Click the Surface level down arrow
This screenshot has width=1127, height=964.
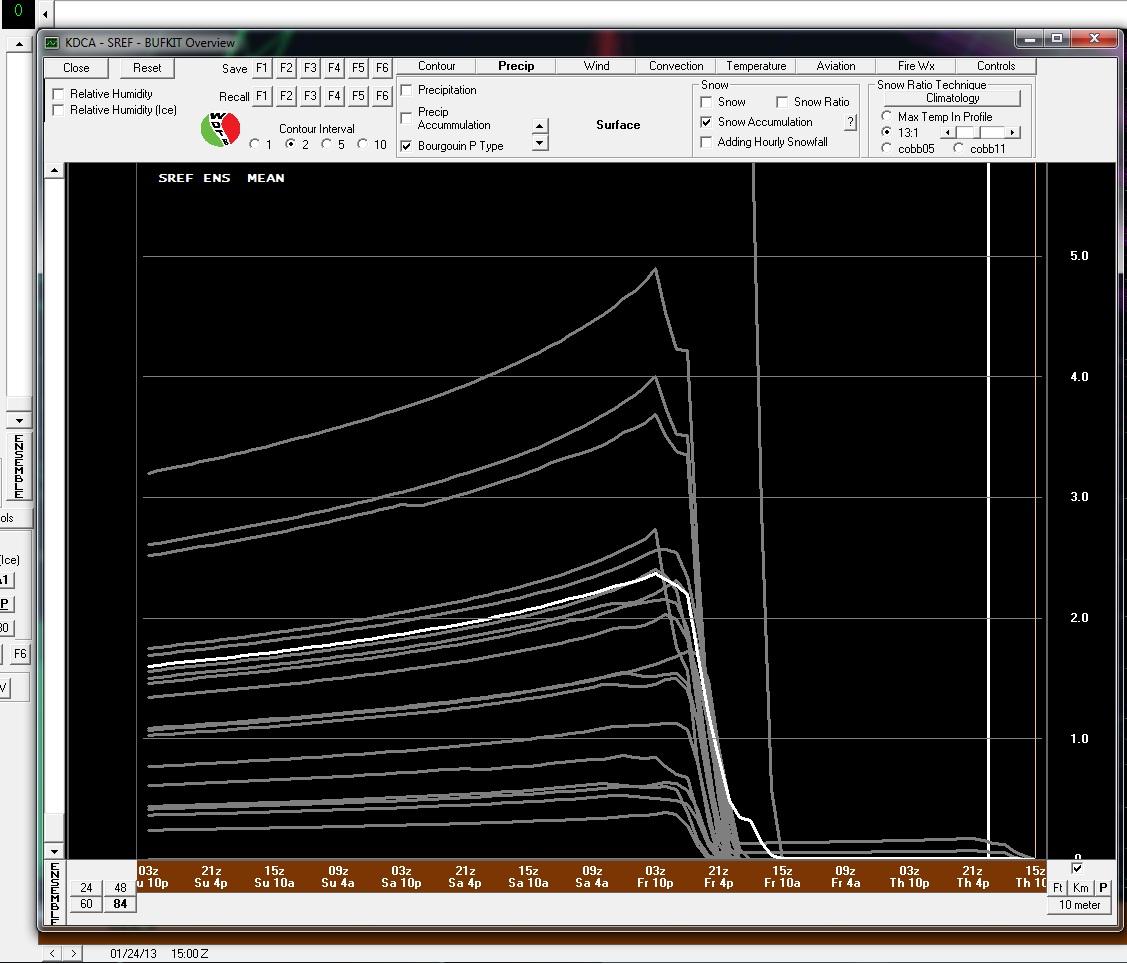(540, 143)
